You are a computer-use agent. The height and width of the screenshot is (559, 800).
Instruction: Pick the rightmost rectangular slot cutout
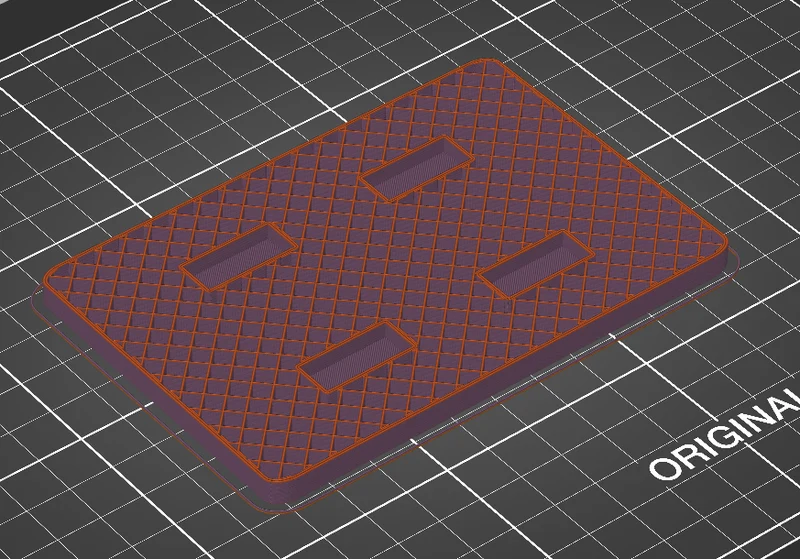(536, 264)
